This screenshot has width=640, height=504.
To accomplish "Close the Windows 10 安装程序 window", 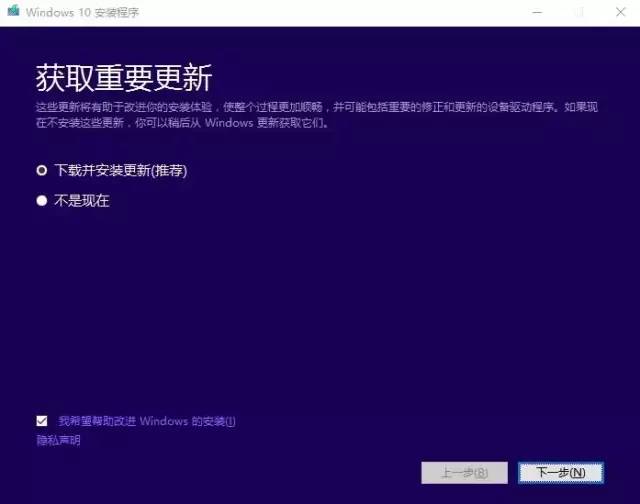I will coord(620,12).
